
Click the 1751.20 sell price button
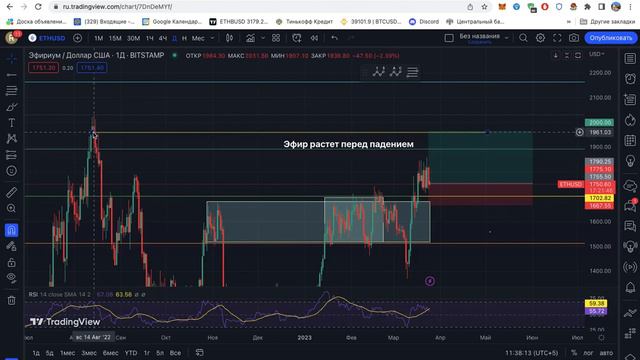coord(43,68)
